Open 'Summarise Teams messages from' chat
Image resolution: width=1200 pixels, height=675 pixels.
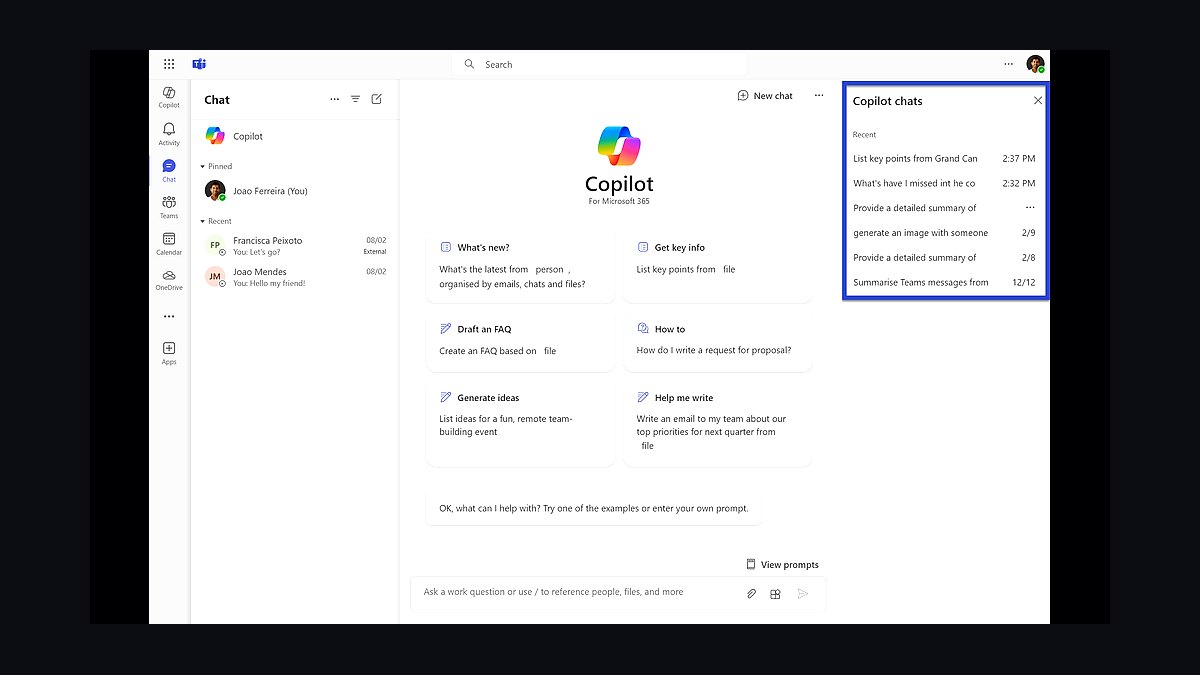tap(944, 282)
